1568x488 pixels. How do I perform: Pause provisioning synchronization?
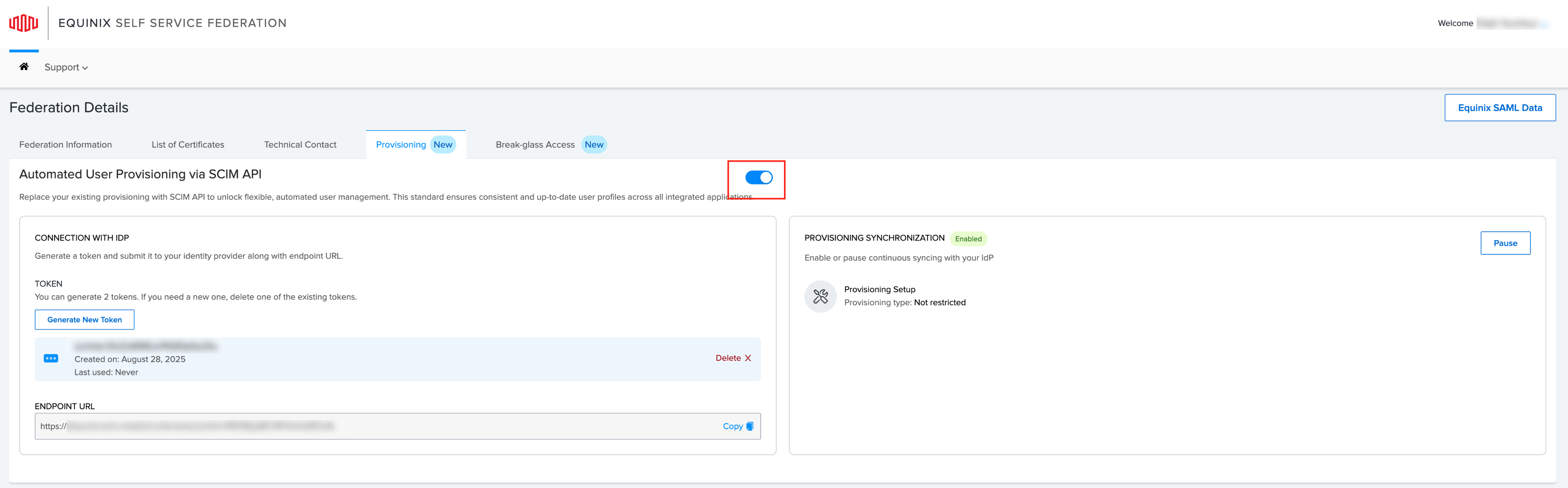click(x=1505, y=243)
